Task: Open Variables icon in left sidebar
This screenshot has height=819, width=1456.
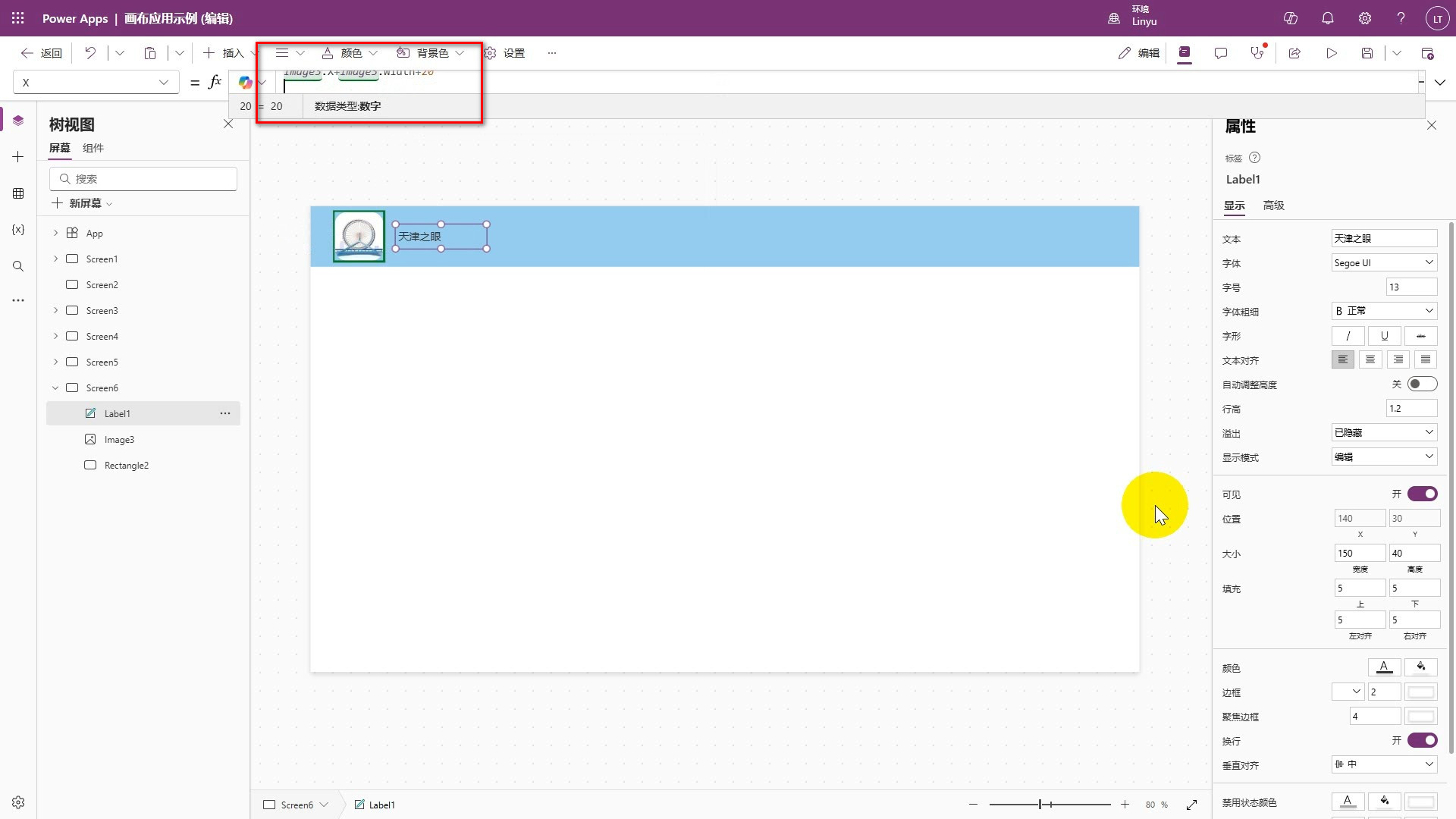Action: tap(18, 230)
